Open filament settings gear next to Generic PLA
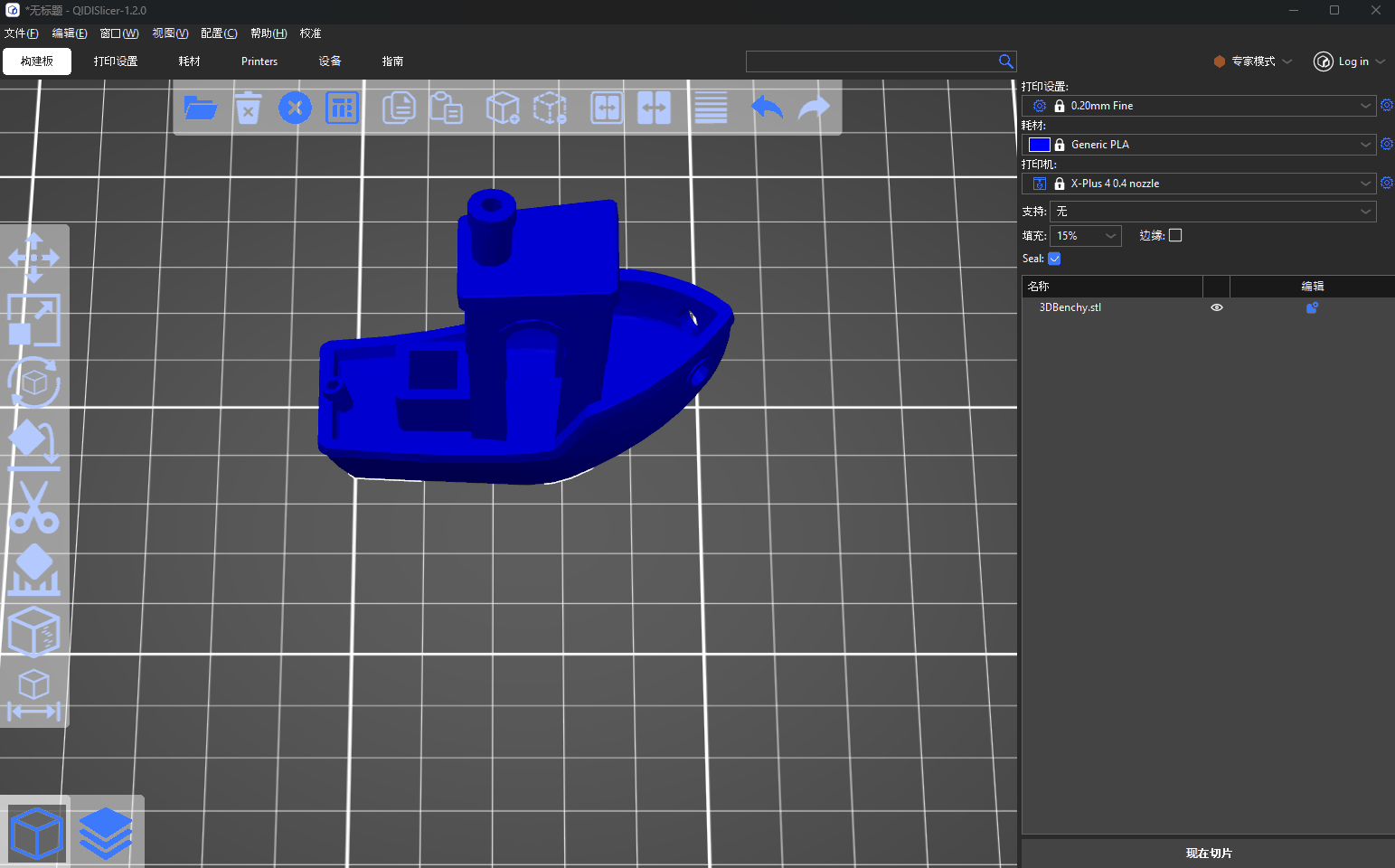This screenshot has width=1395, height=868. coord(1386,145)
